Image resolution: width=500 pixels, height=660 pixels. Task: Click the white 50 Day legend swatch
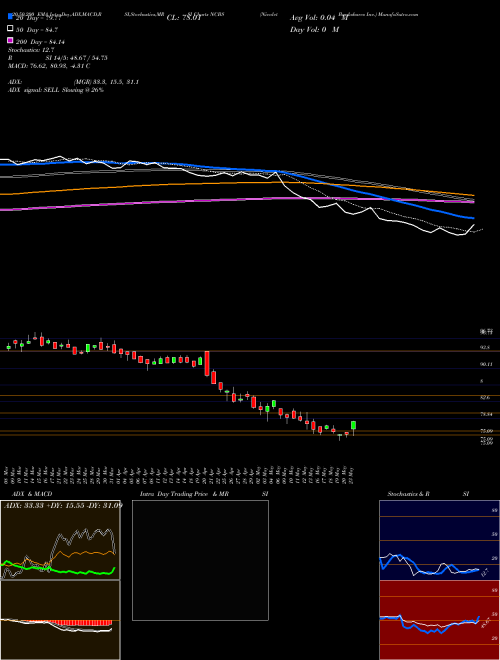pos(11,28)
